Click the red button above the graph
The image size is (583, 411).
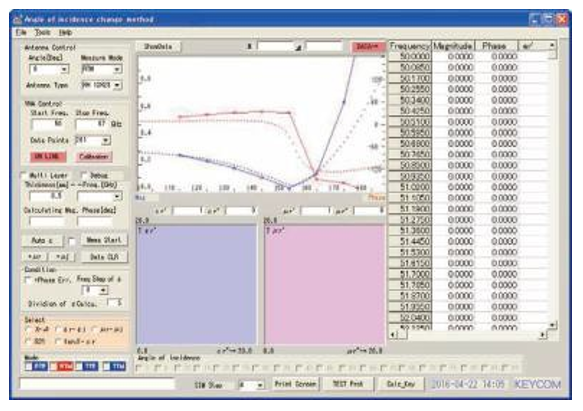pyautogui.click(x=367, y=46)
